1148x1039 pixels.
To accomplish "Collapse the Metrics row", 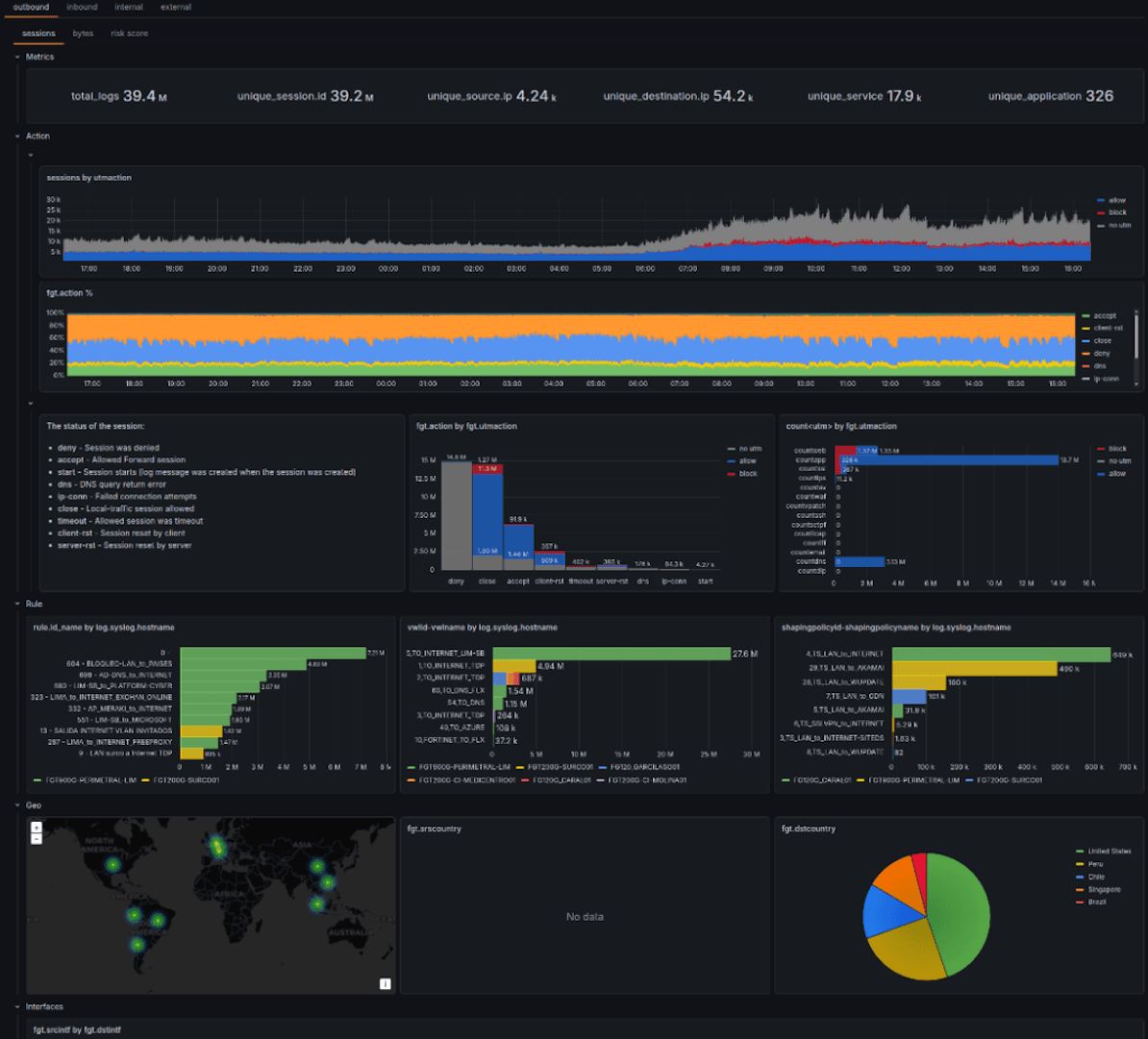I will point(40,57).
